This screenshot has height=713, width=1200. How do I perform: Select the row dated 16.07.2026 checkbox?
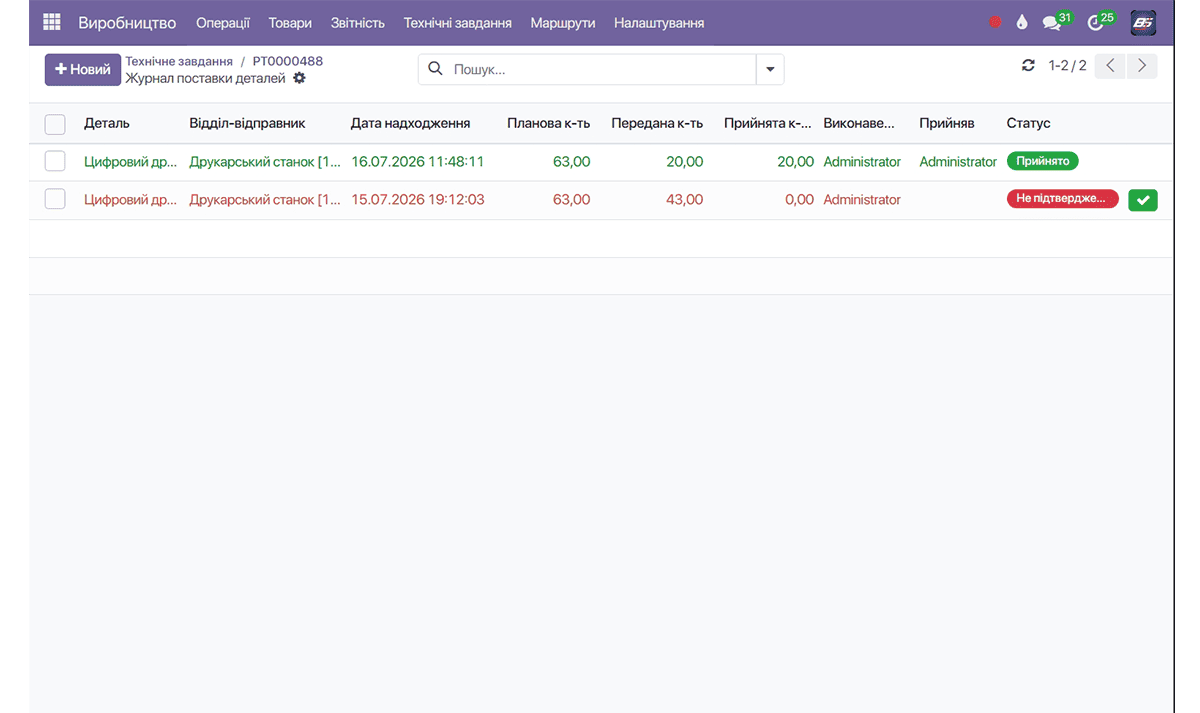coord(55,161)
